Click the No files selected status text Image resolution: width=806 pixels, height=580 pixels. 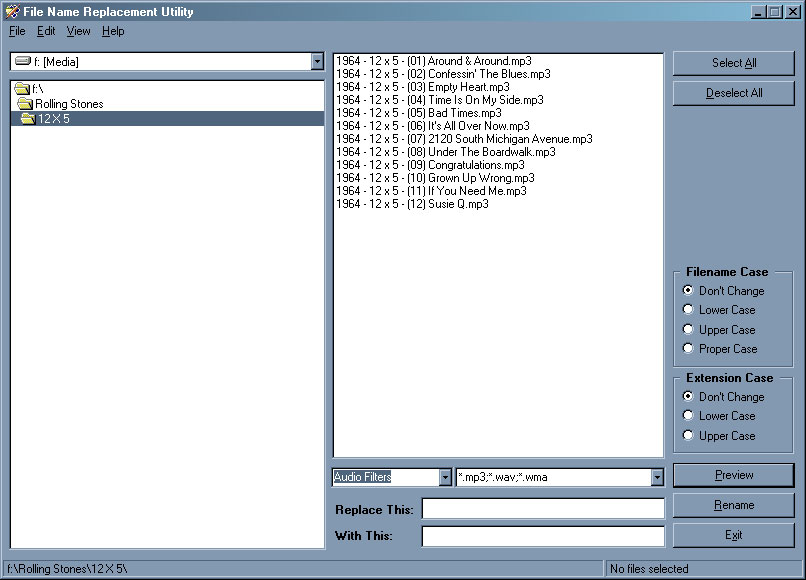(x=649, y=569)
